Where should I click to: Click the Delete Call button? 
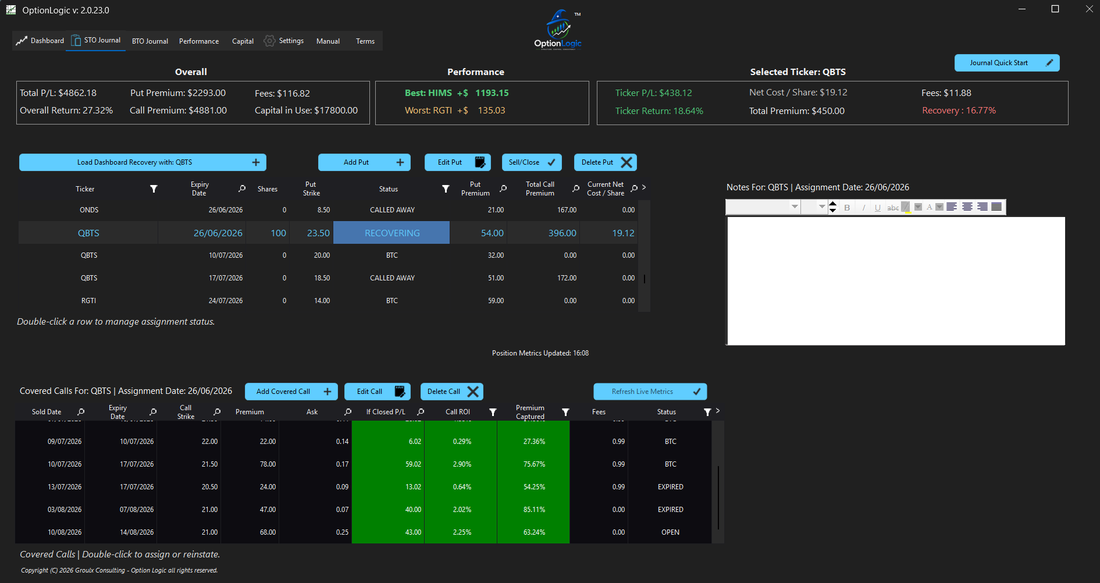click(x=452, y=391)
